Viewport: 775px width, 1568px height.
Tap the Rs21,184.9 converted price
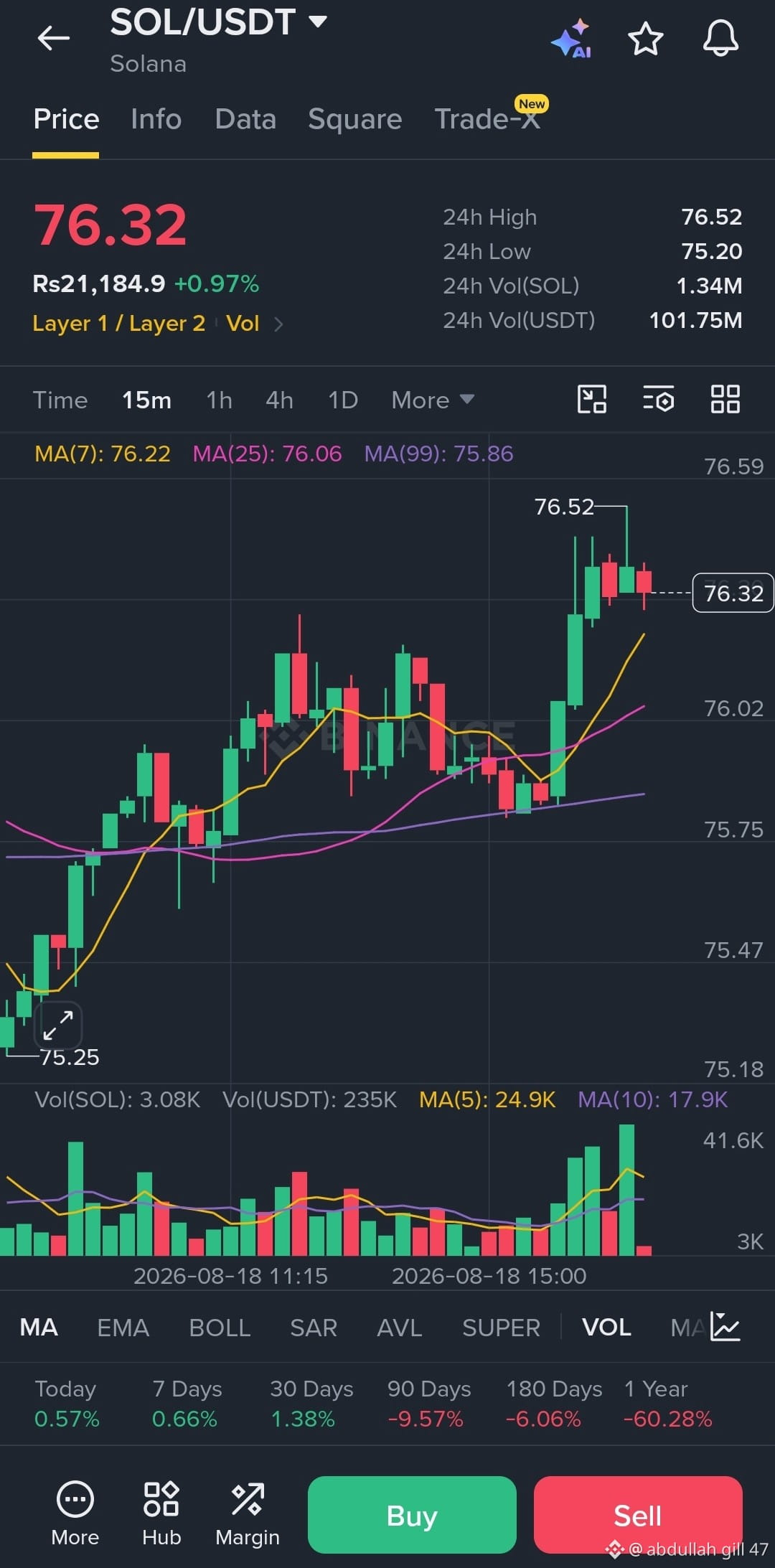click(99, 284)
